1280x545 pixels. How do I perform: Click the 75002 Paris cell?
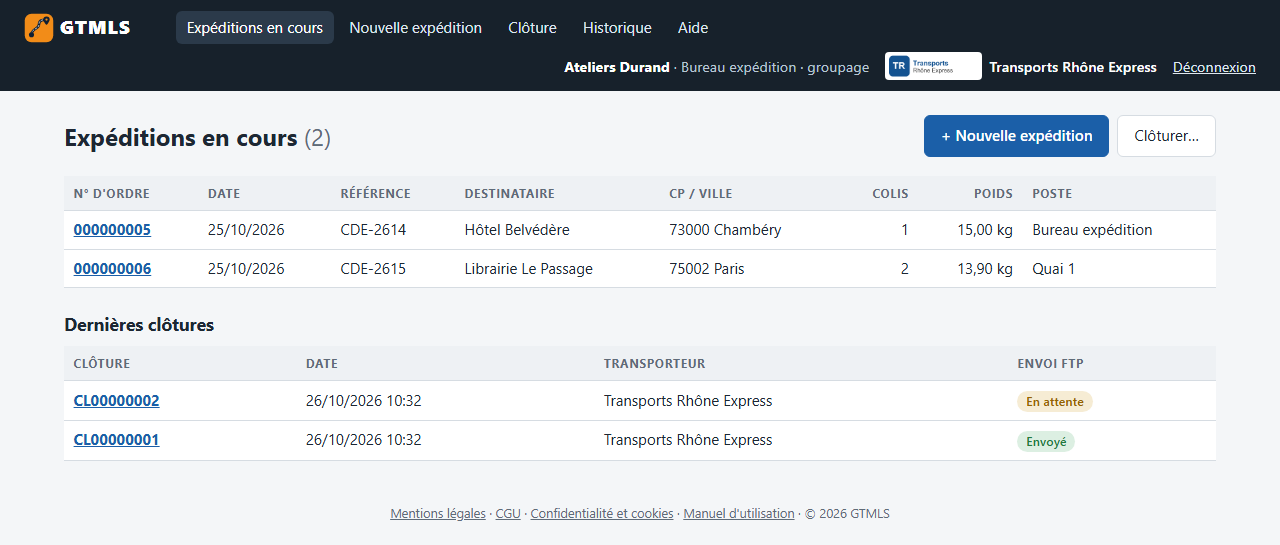pyautogui.click(x=707, y=269)
